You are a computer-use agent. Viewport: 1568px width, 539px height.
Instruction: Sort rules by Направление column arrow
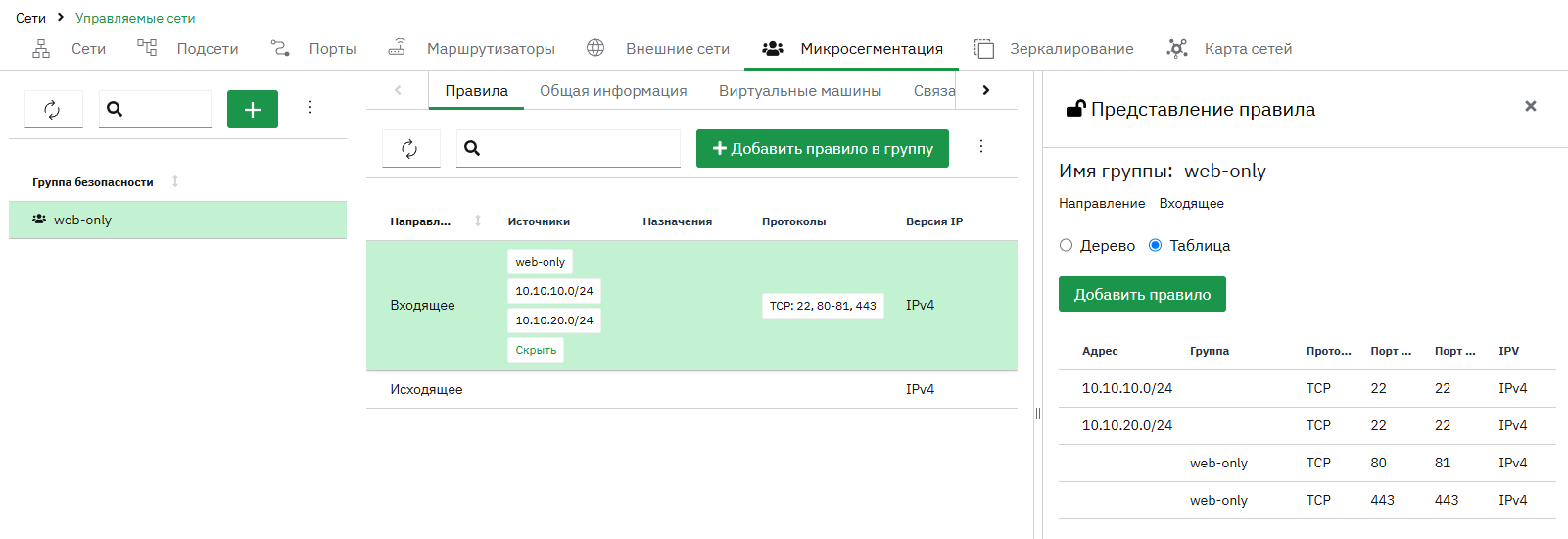(478, 220)
